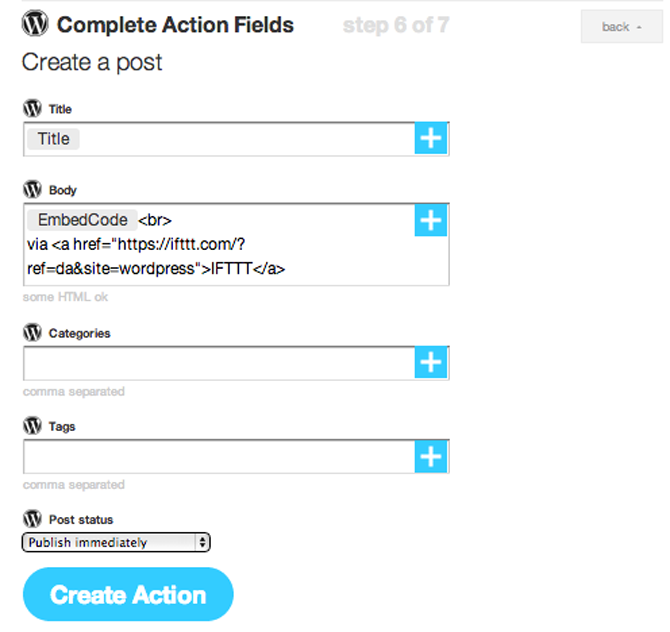This screenshot has height=632, width=670.
Task: Click the WordPress icon next to Post status
Action: click(x=32, y=519)
